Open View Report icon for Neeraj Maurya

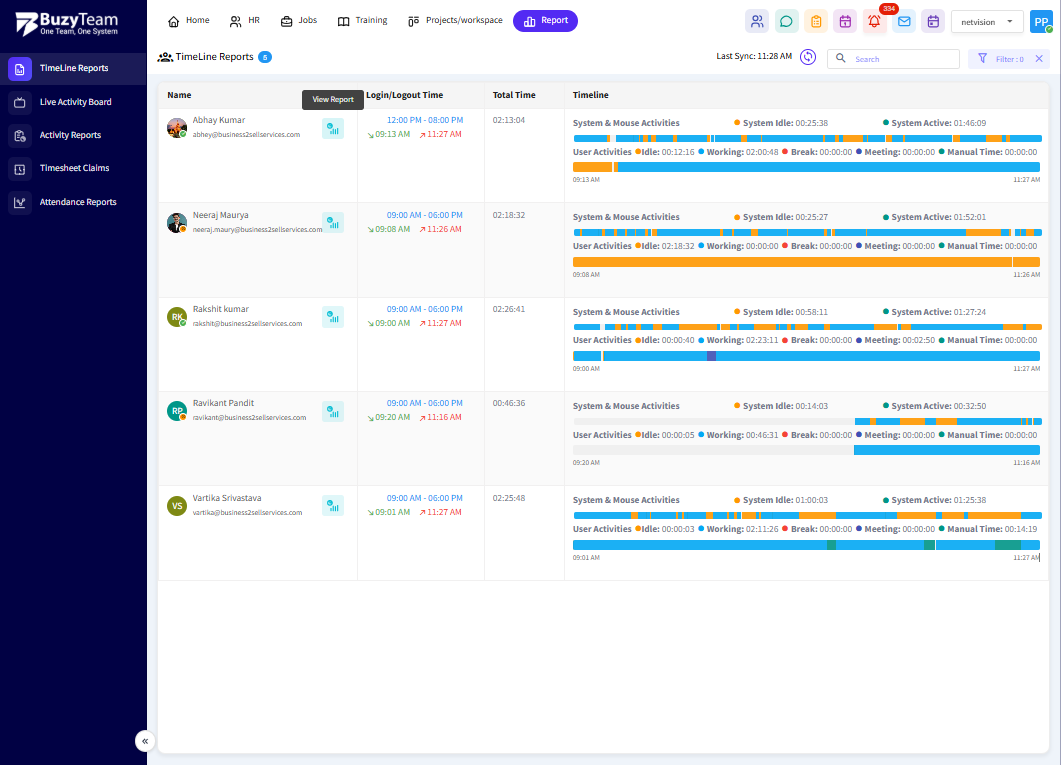point(332,223)
